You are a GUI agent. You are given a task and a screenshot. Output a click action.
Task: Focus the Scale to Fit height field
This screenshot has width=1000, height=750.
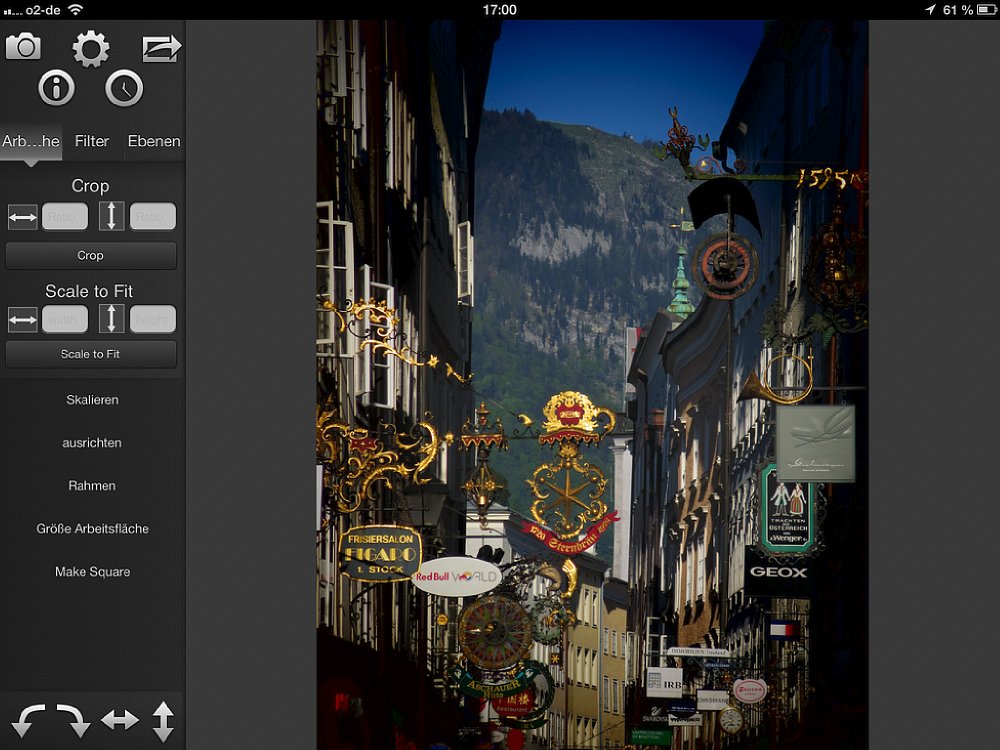pos(153,319)
